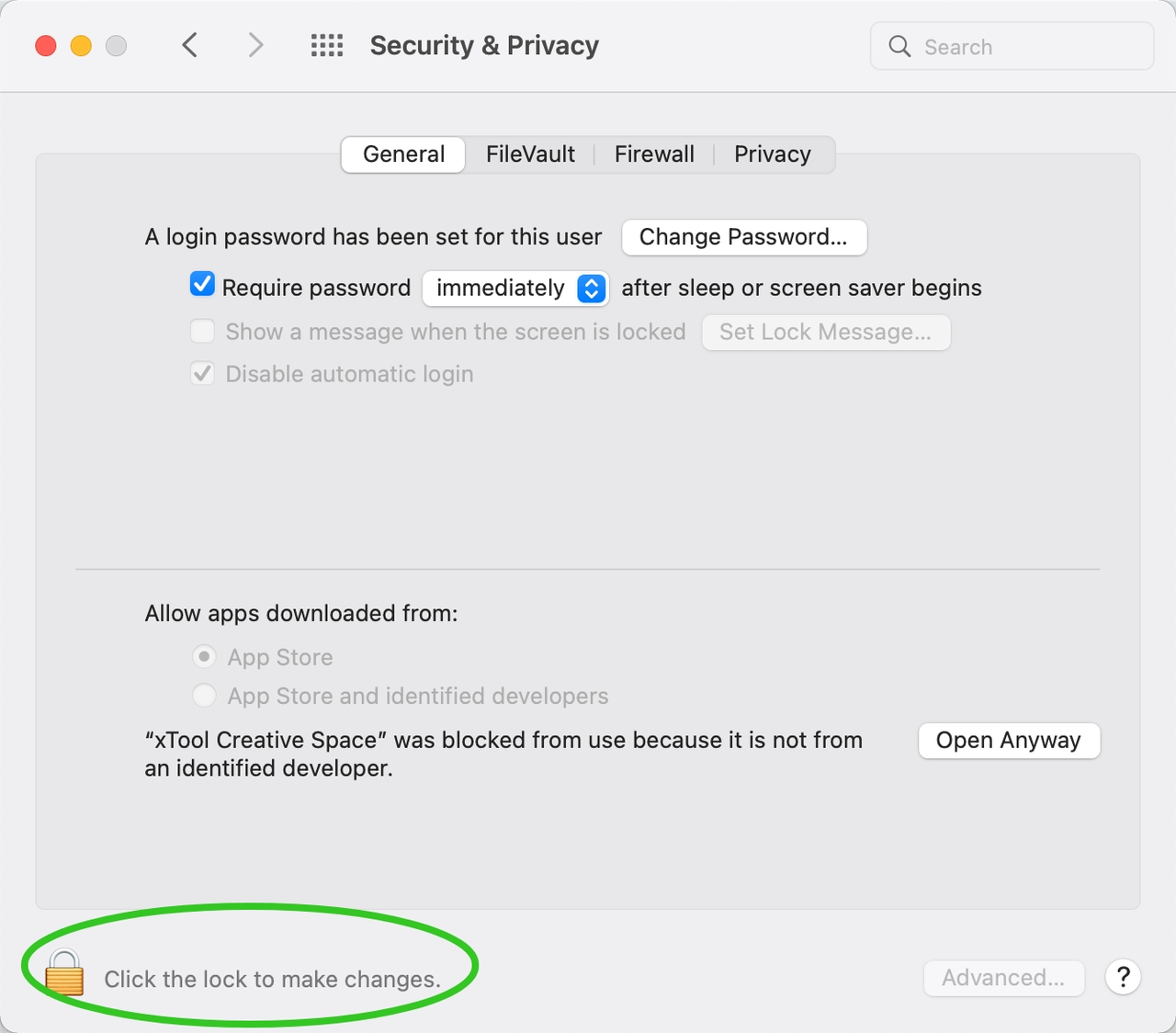Open the immediately password delay dropdown
This screenshot has height=1033, width=1176.
click(x=515, y=289)
